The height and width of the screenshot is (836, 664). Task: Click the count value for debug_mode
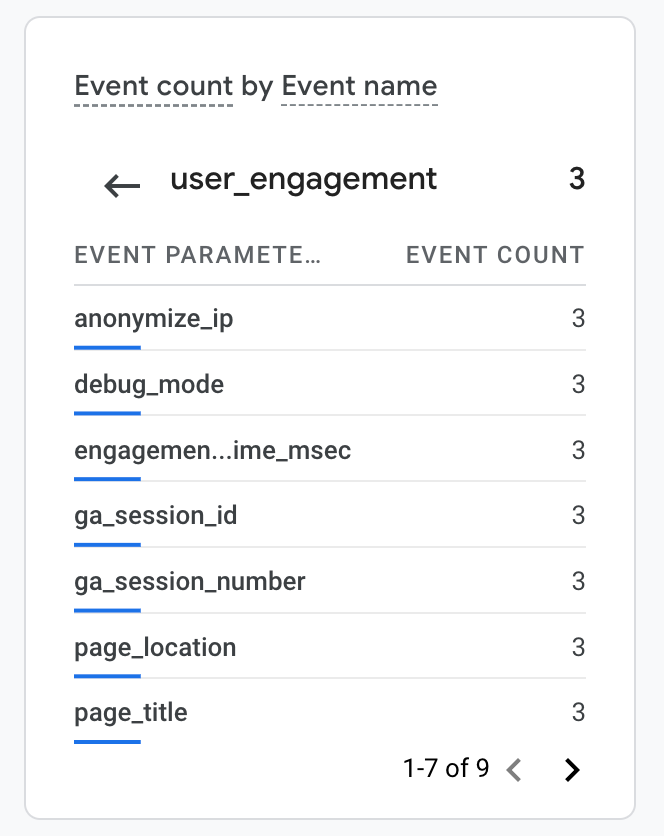coord(578,384)
